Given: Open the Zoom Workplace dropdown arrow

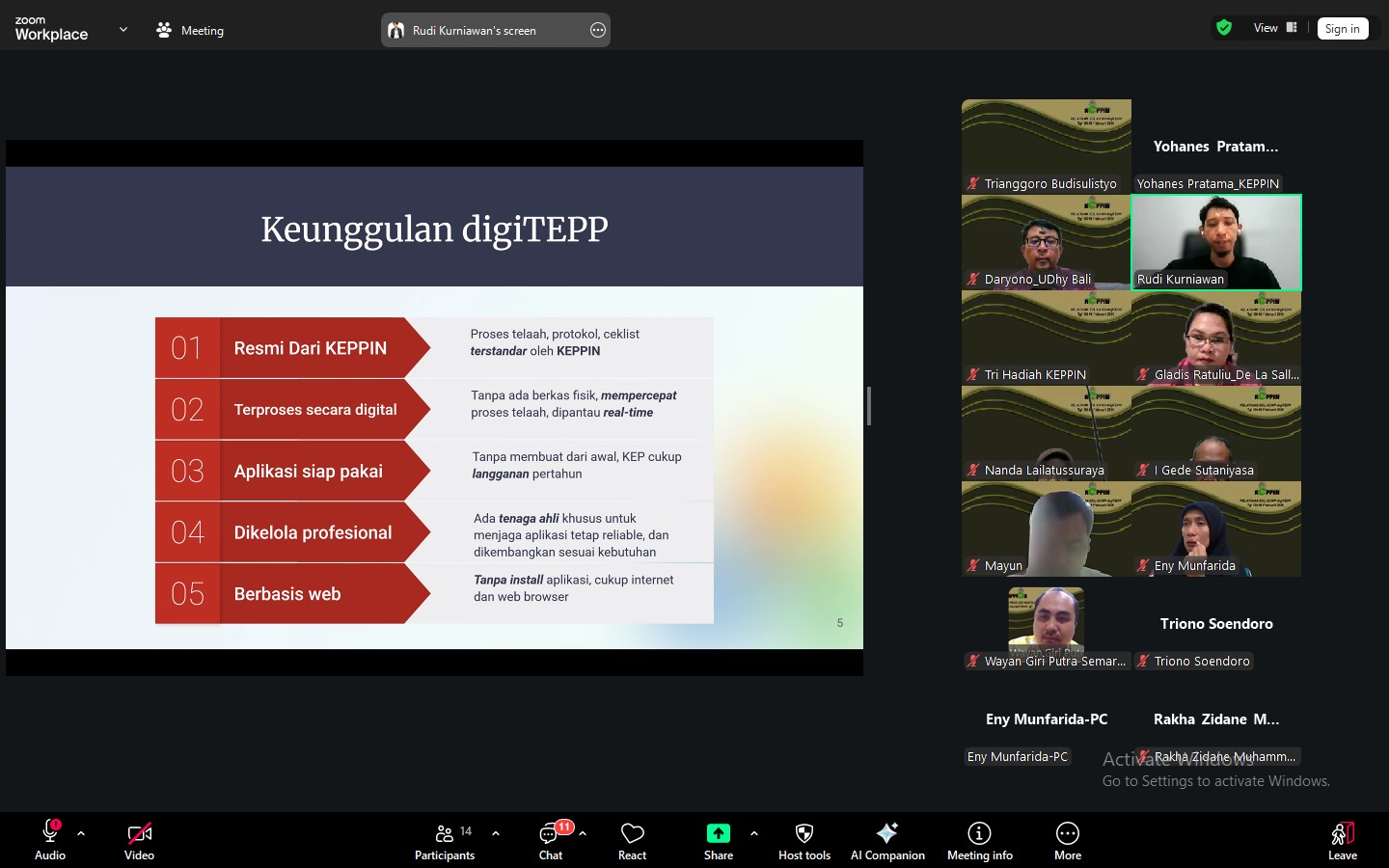Looking at the screenshot, I should point(123,30).
